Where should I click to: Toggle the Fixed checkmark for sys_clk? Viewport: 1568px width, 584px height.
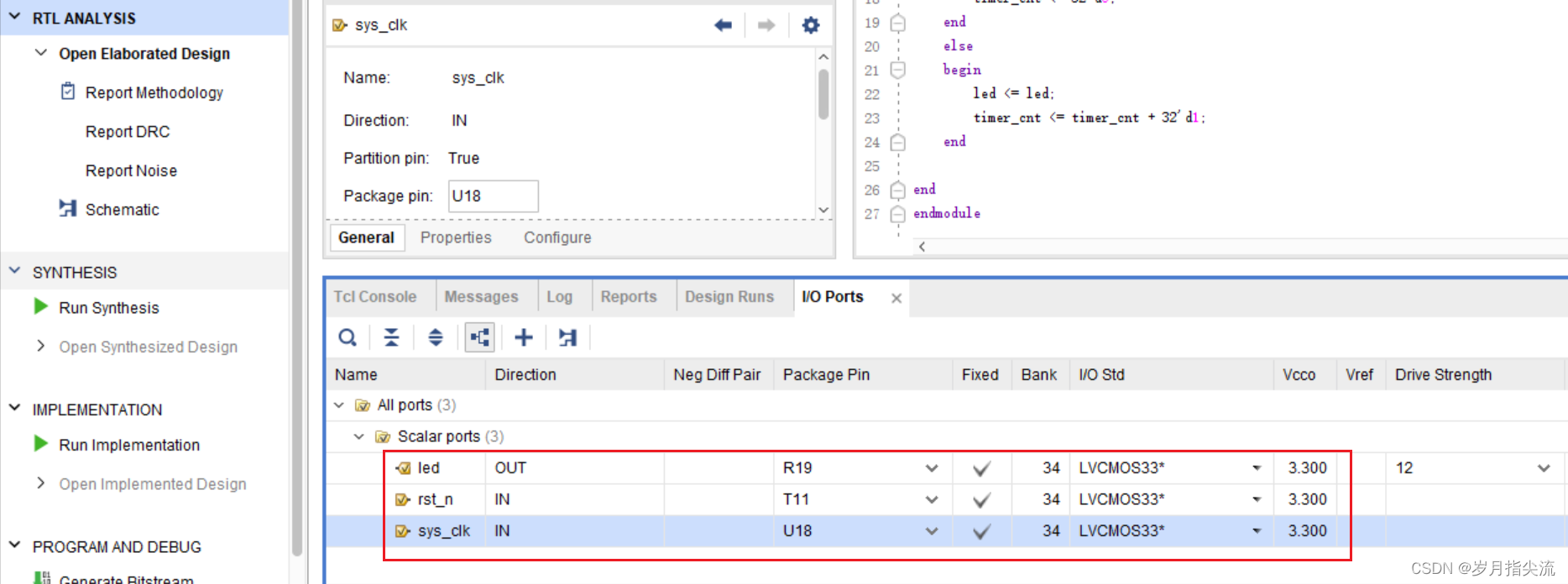coord(981,531)
